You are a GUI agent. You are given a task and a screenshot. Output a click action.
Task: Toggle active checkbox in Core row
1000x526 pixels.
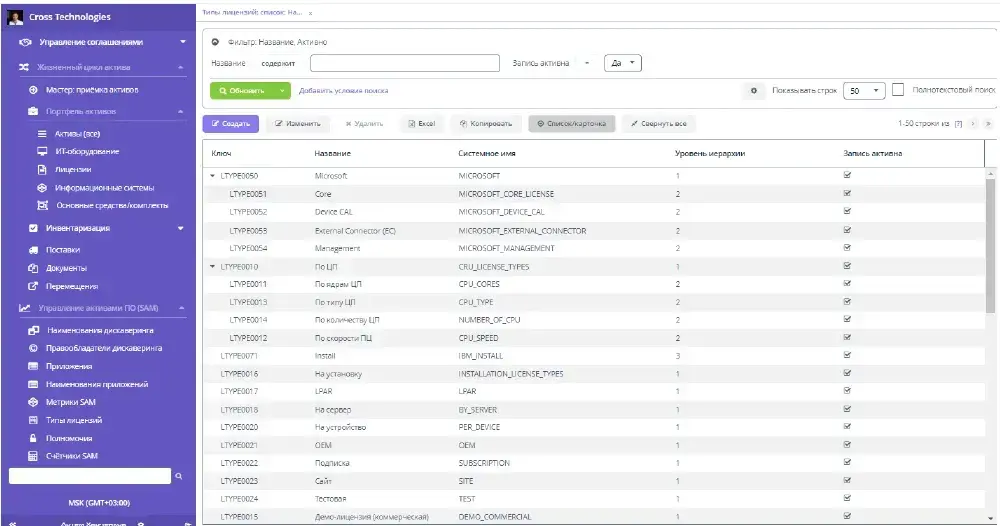tap(848, 193)
